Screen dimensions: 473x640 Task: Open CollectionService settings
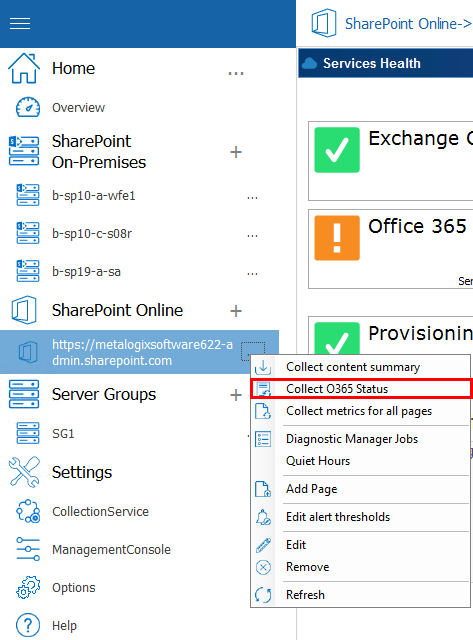click(x=100, y=511)
